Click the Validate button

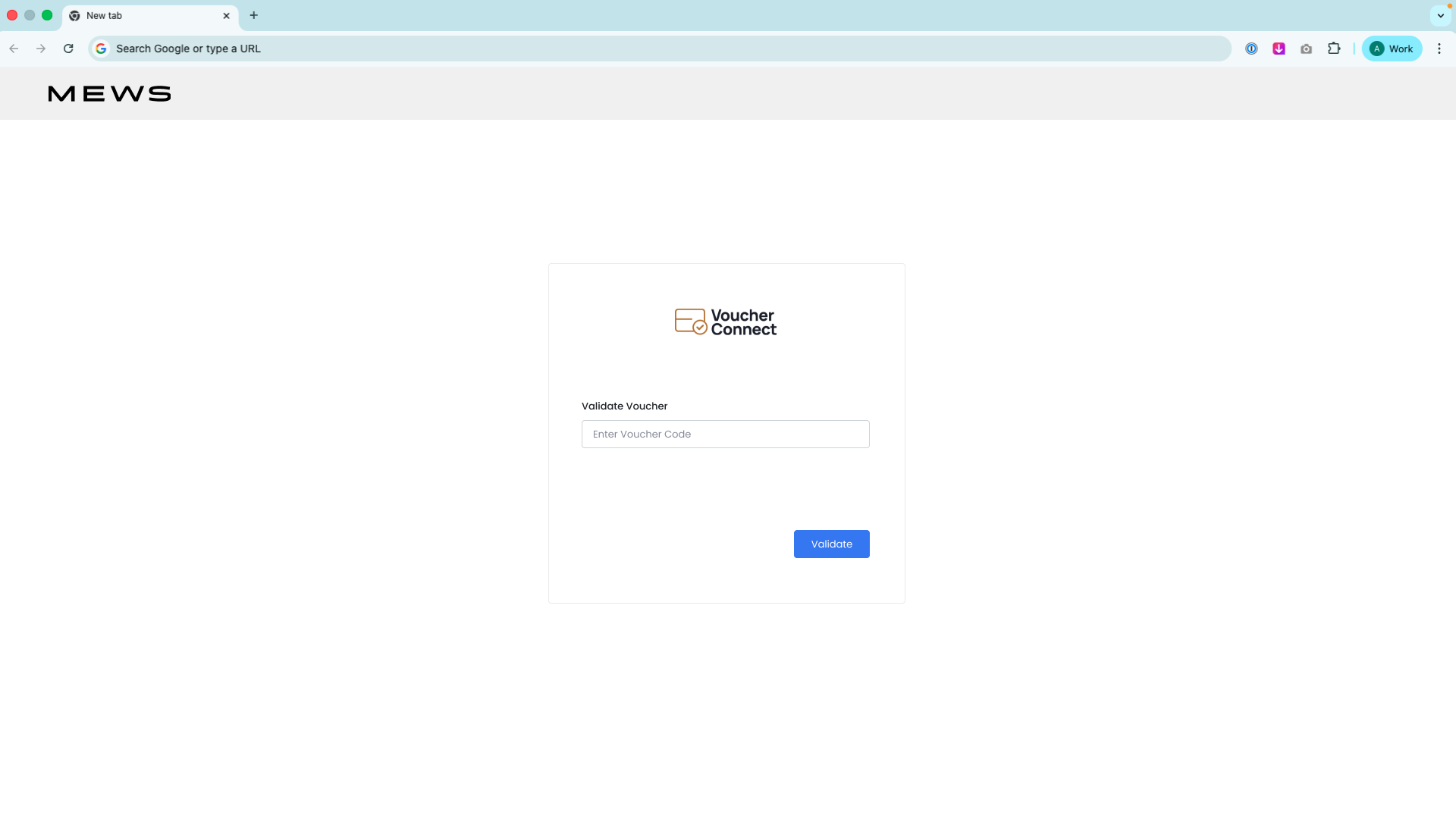click(x=831, y=544)
